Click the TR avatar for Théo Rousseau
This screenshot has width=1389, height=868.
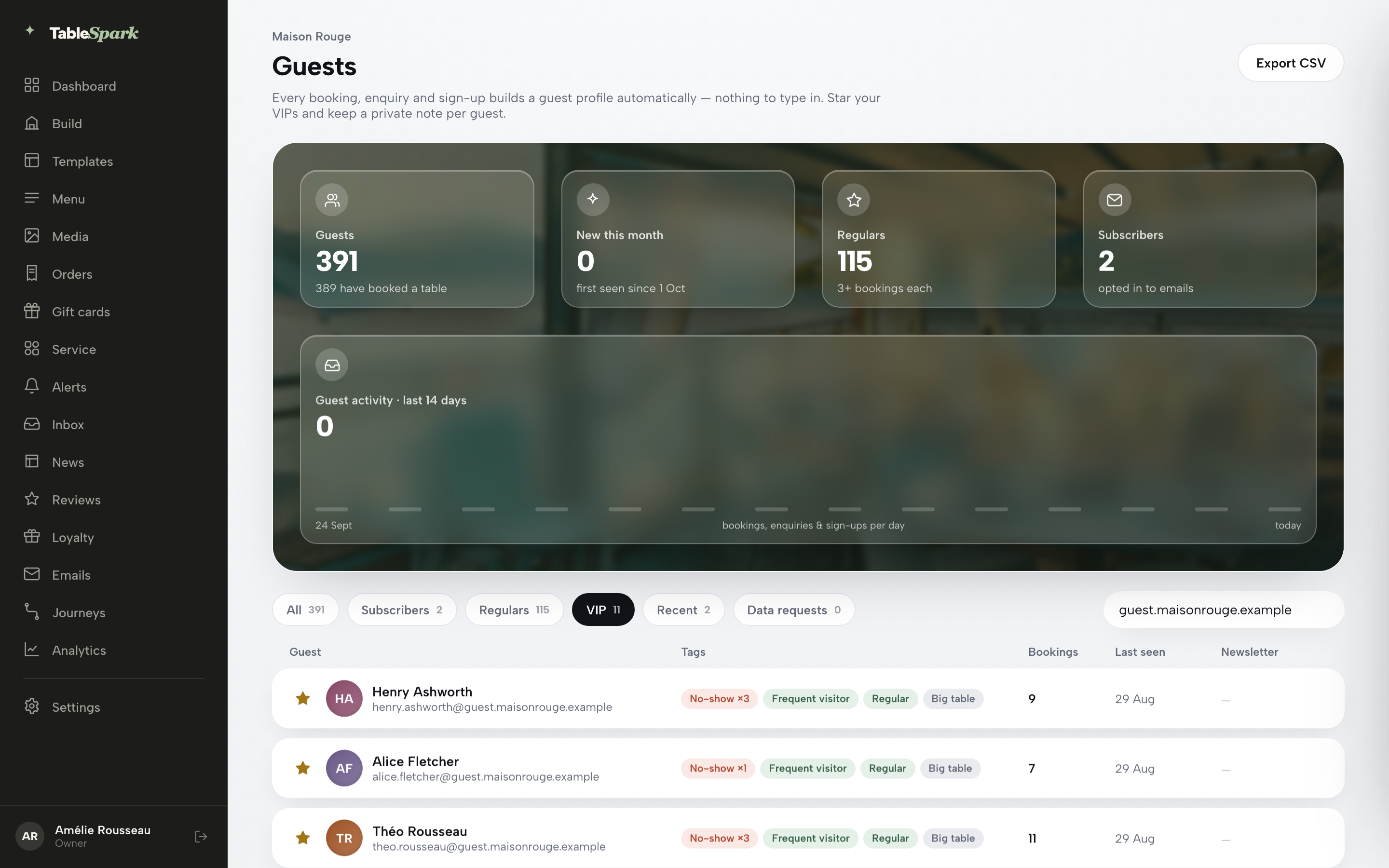344,838
